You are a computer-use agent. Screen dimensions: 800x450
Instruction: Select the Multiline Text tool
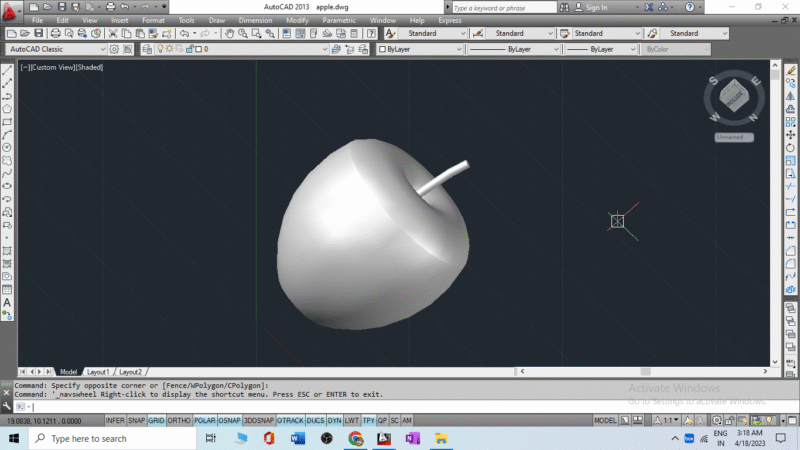pos(7,303)
